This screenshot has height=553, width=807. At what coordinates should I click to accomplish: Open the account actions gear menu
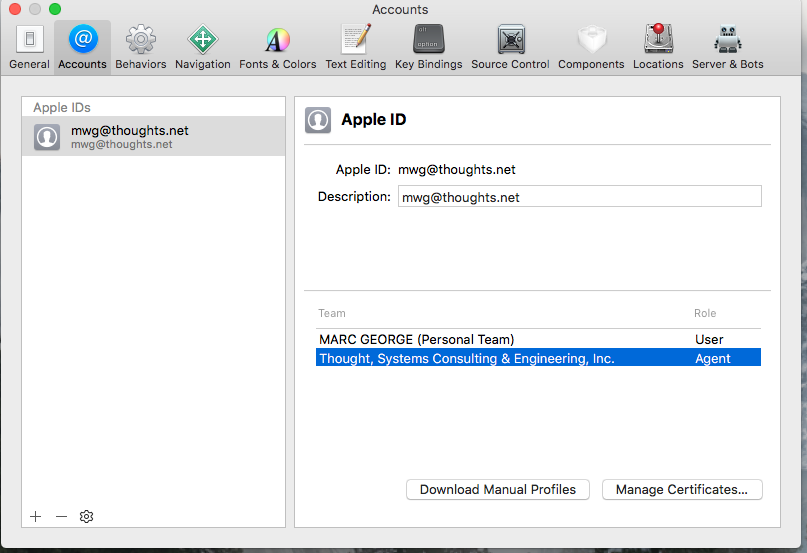tap(86, 516)
